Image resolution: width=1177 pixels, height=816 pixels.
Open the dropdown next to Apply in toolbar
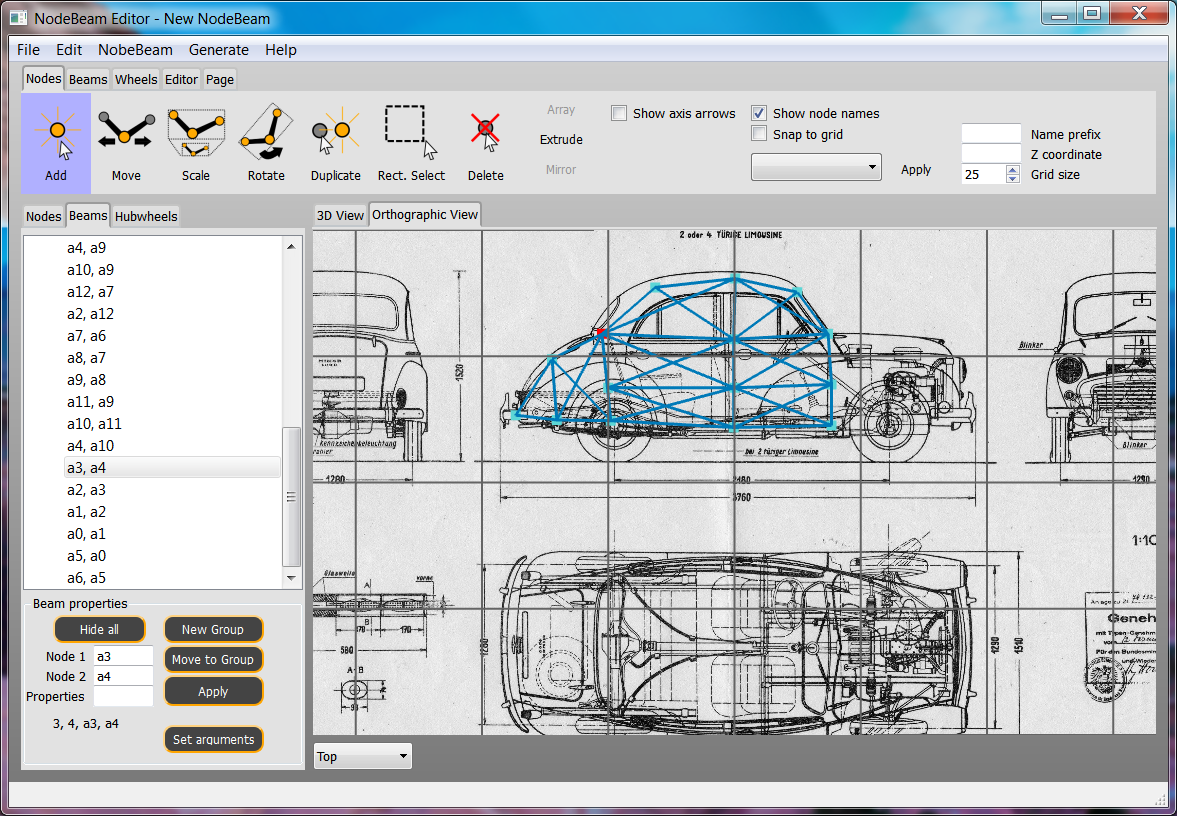[816, 167]
